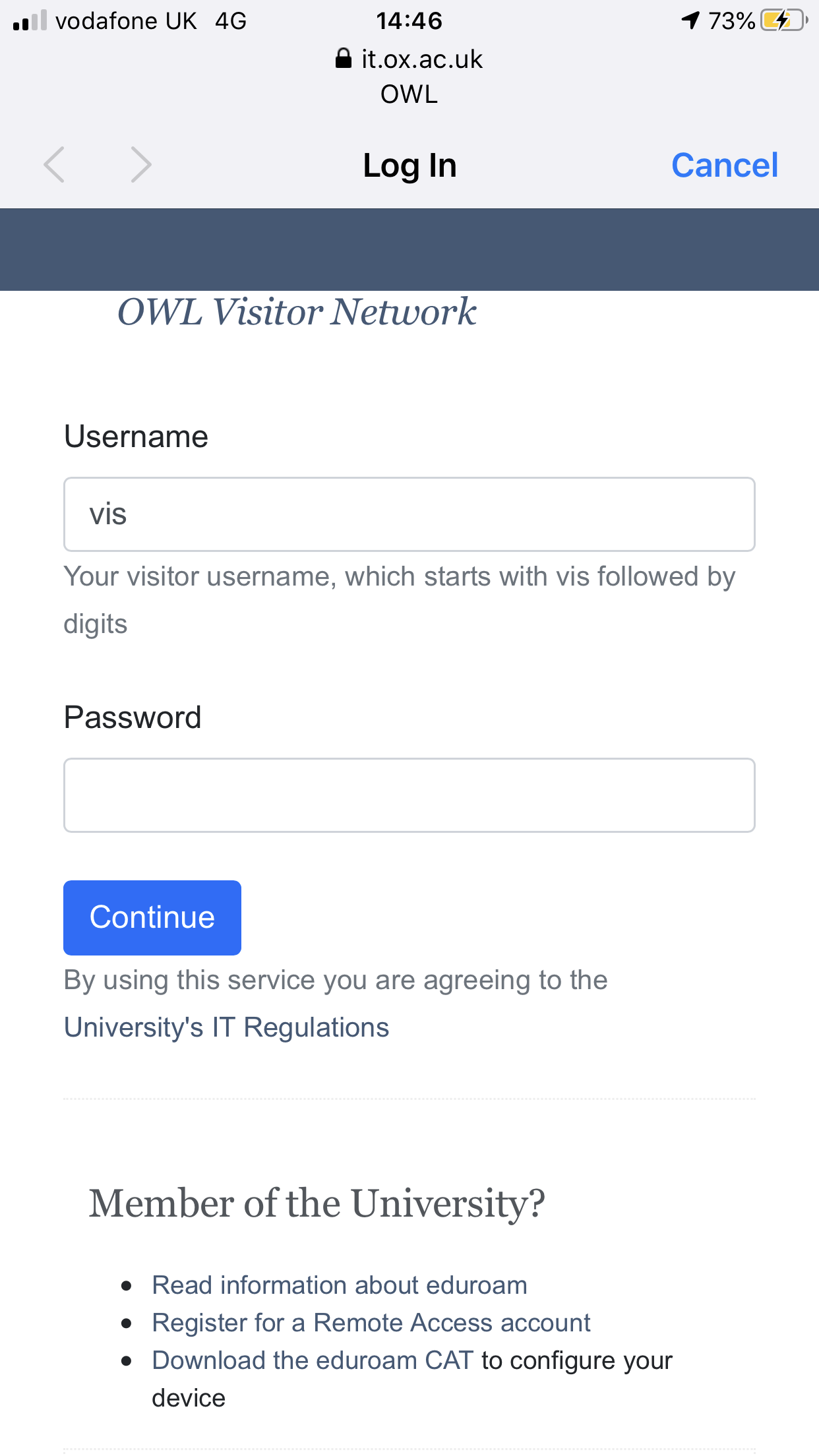The width and height of the screenshot is (819, 1456).
Task: Tap the it.ox.ac.uk address text
Action: 421,59
